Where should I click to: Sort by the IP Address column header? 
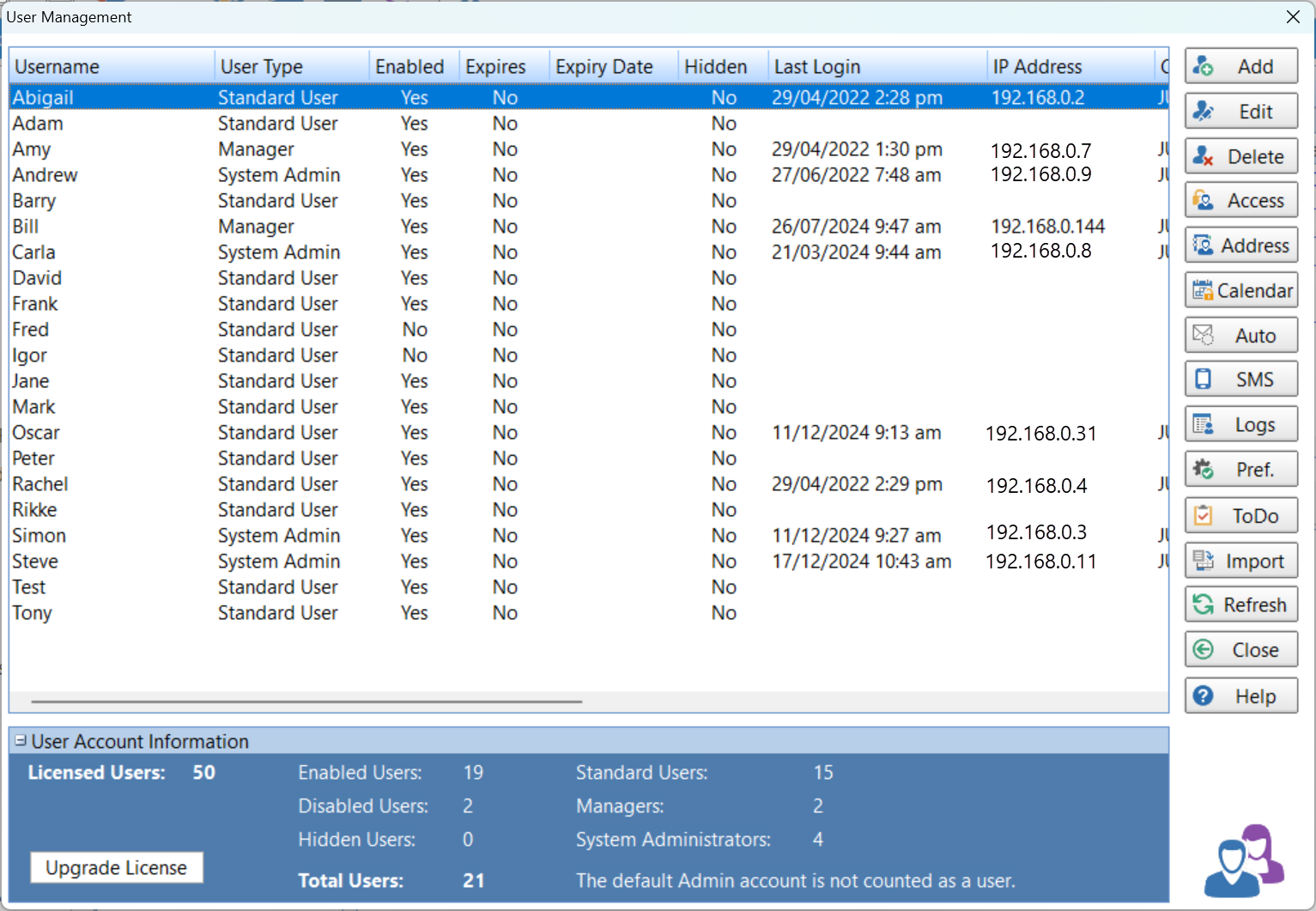1070,66
